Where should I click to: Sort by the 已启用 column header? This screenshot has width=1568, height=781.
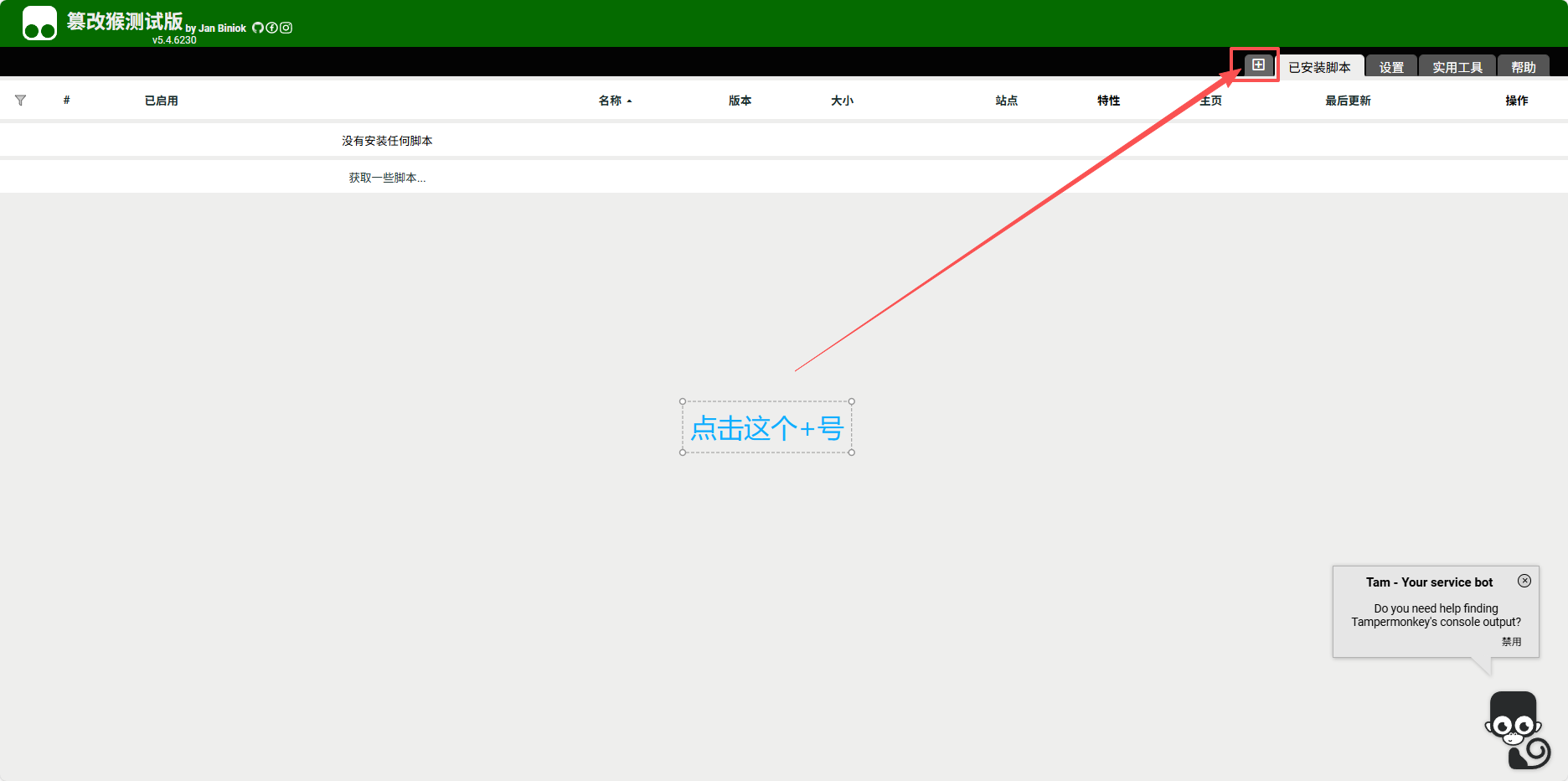[x=161, y=101]
